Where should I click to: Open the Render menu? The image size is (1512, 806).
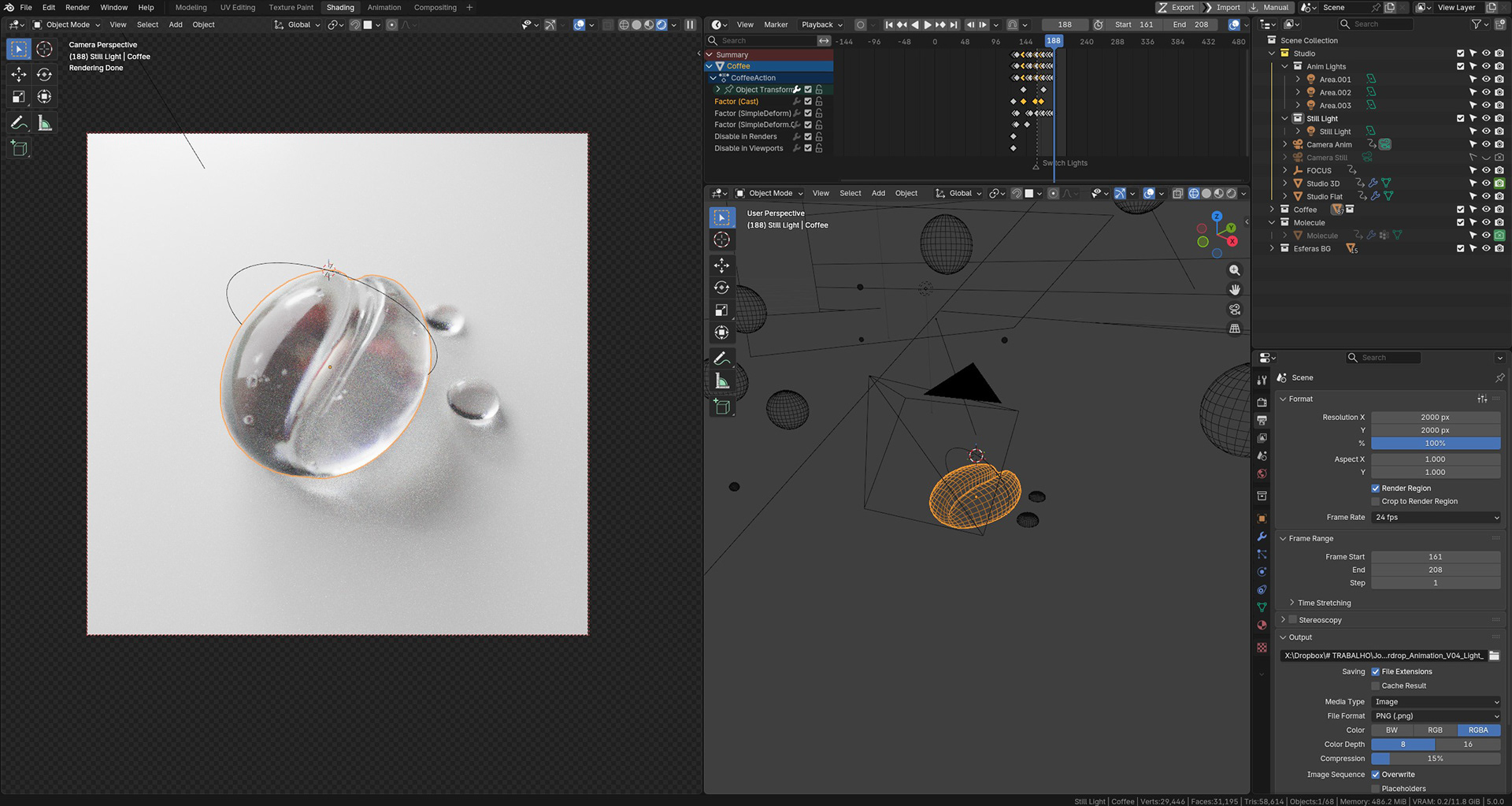[x=77, y=7]
